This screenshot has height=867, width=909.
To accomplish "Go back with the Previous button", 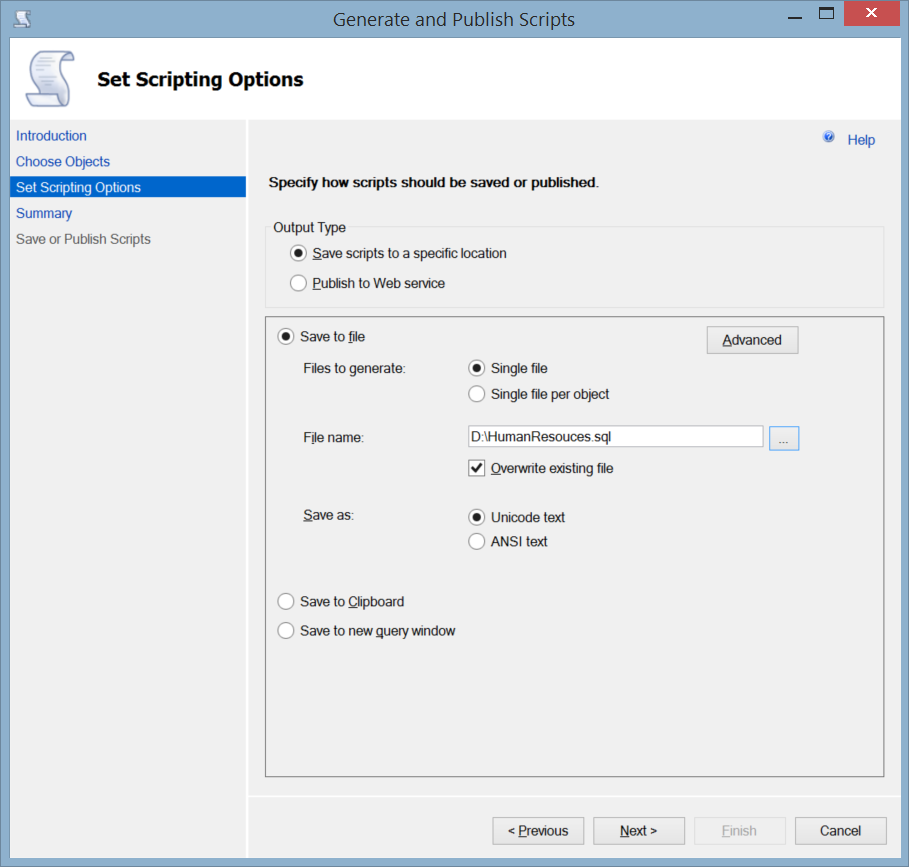I will click(x=538, y=831).
